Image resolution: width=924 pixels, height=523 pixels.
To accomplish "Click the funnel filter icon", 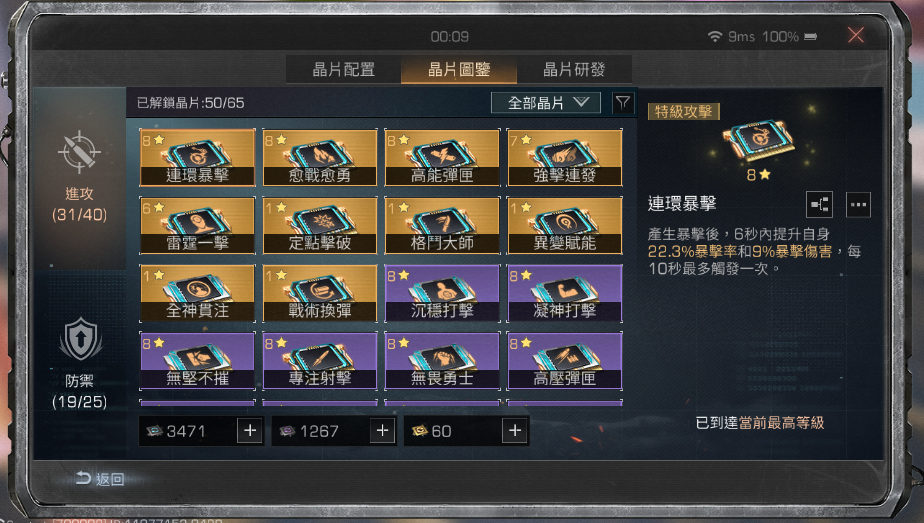I will point(622,103).
